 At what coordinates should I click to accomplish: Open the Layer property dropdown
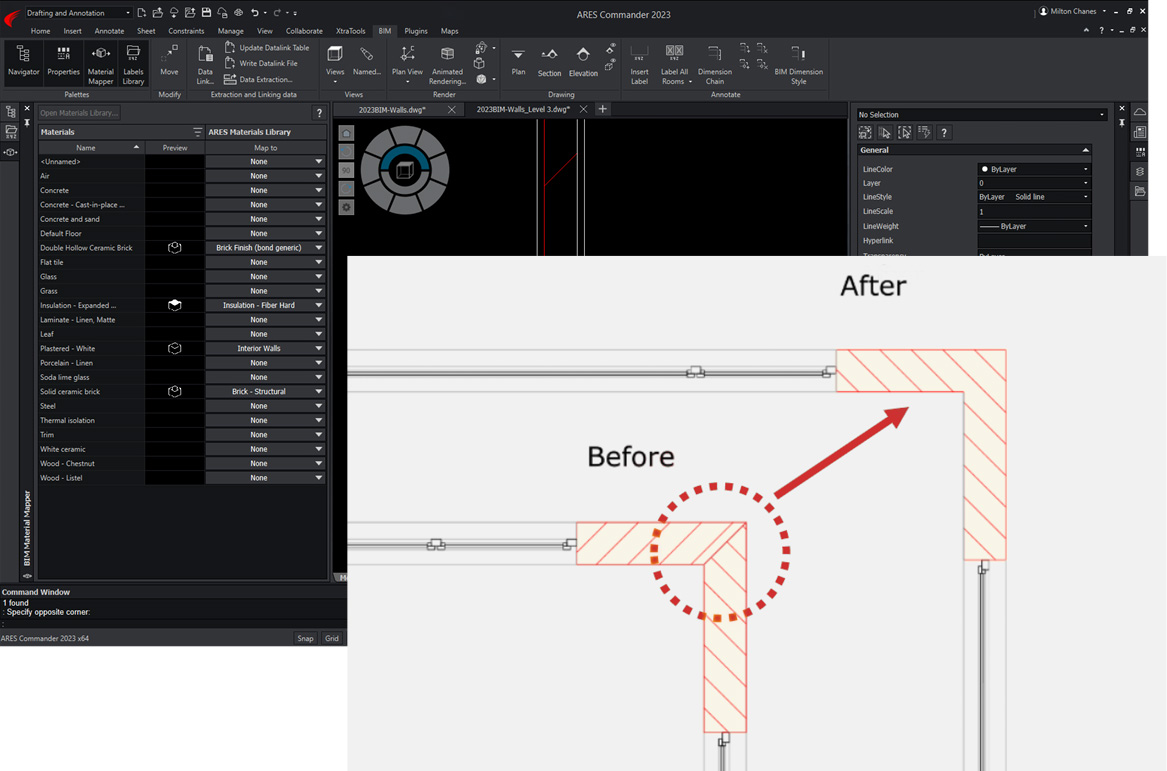coord(1034,183)
